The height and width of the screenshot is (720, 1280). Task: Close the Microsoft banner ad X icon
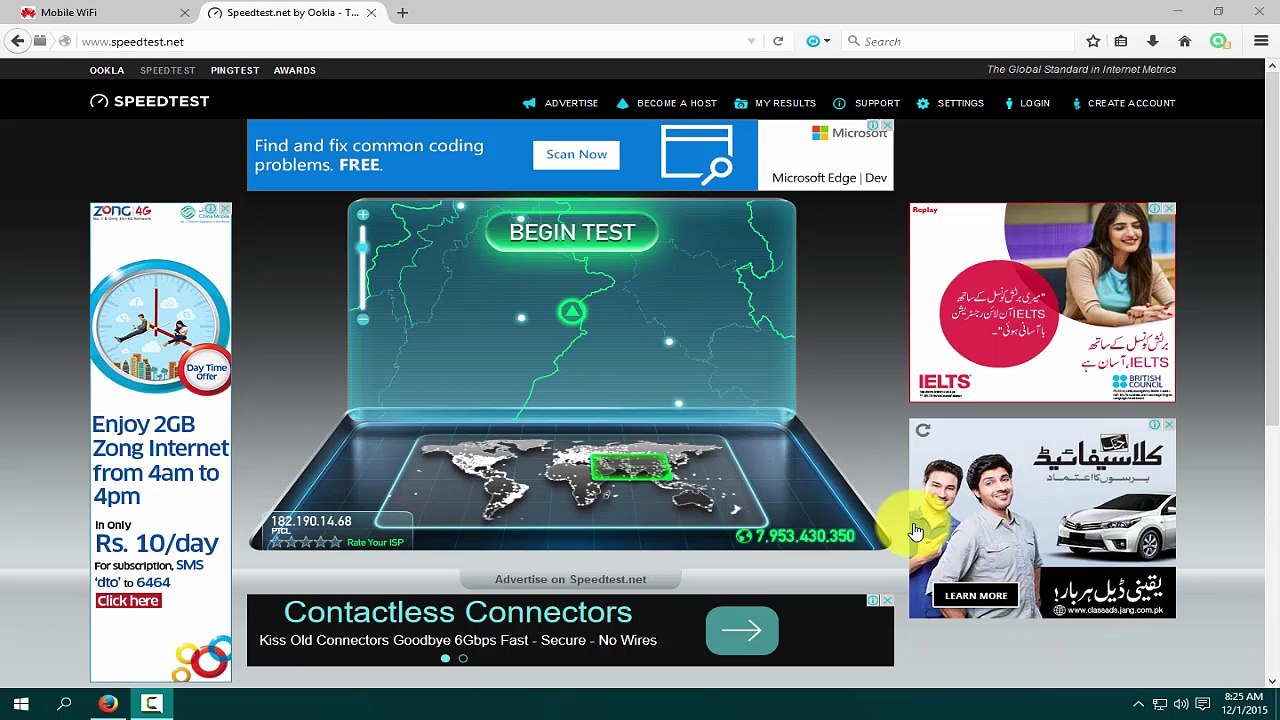886,126
